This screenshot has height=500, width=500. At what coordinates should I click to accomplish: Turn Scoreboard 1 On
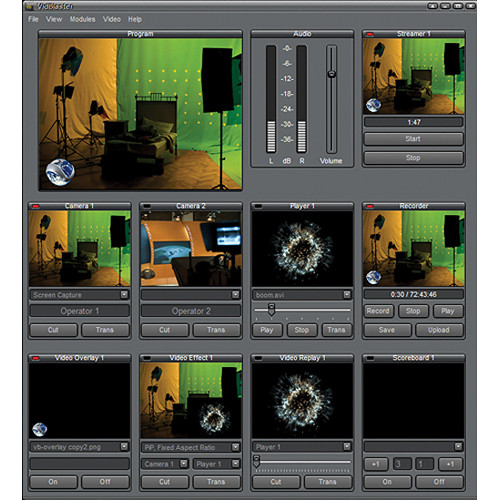click(x=387, y=482)
